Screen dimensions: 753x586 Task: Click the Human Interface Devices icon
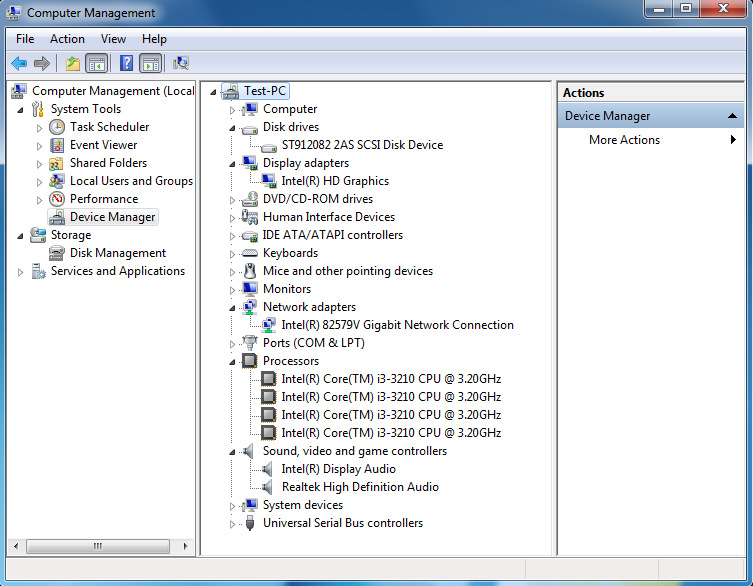[250, 217]
